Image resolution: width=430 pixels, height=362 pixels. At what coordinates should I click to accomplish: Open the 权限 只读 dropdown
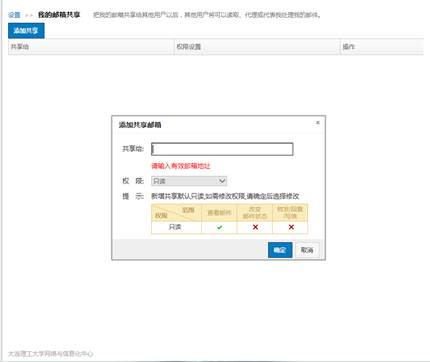tap(189, 181)
